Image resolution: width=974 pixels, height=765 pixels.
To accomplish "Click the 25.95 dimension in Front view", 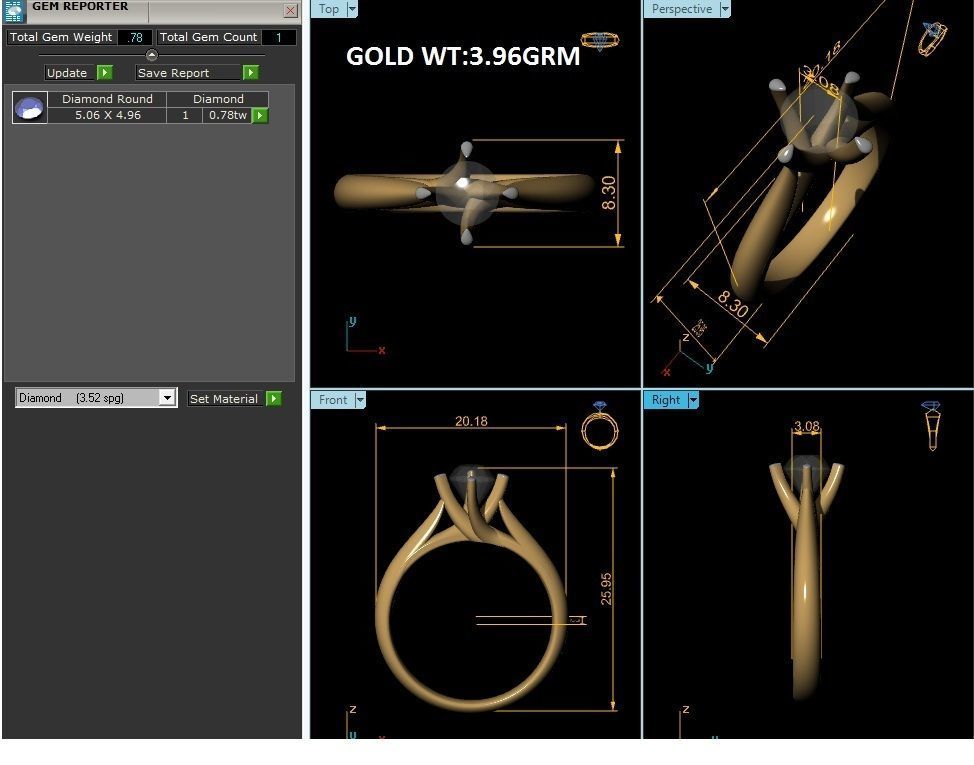I will point(606,589).
